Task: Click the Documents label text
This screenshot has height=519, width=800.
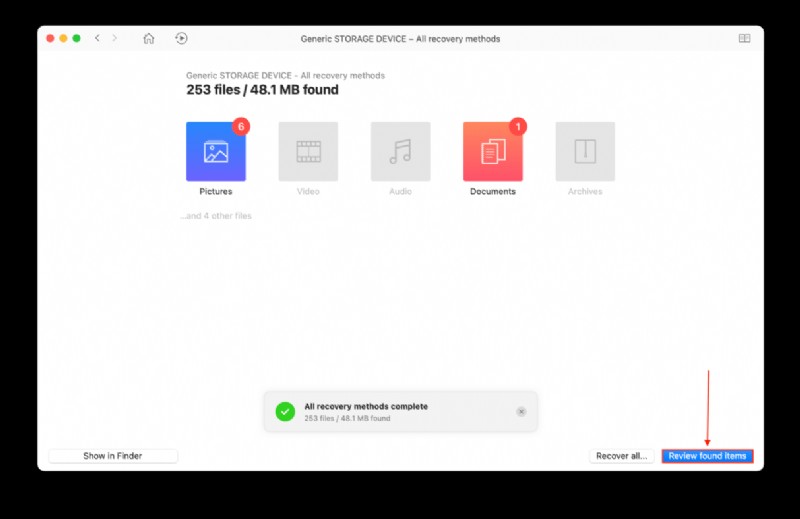Action: (x=493, y=191)
